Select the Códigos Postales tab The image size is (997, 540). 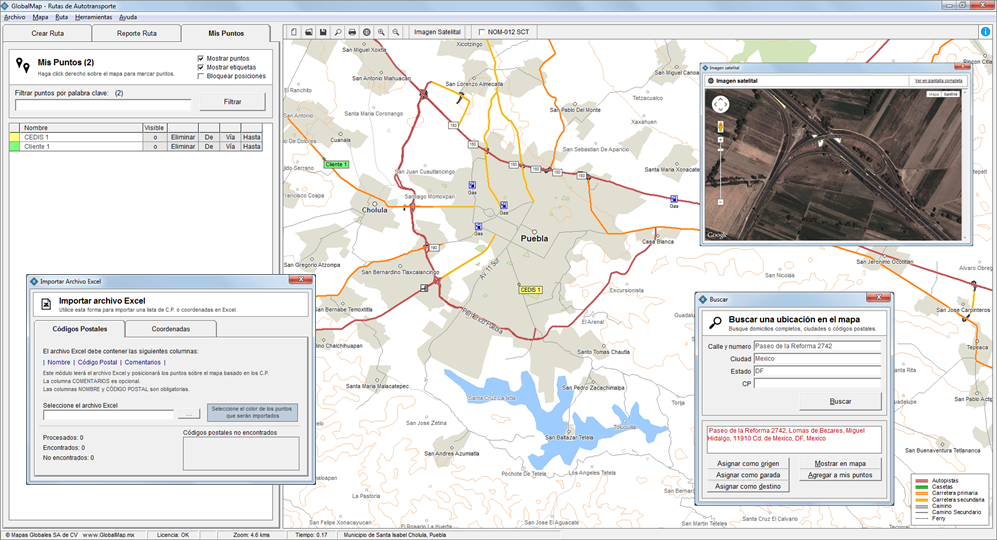[79, 329]
